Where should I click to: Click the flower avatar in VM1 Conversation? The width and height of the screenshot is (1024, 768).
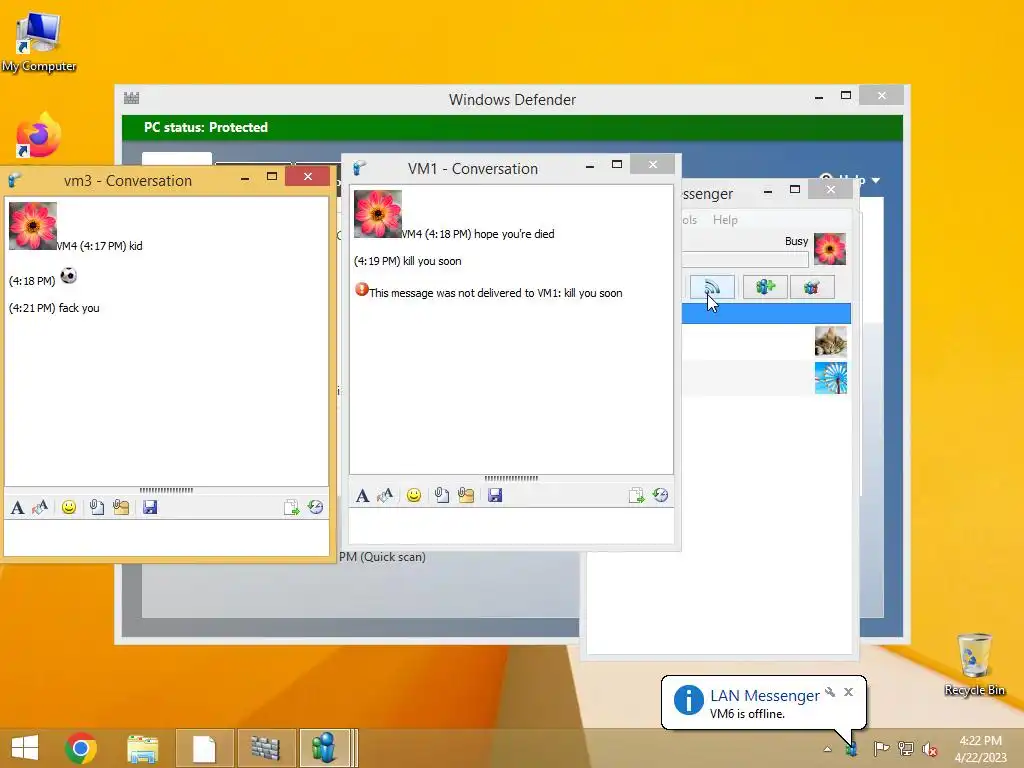[377, 214]
